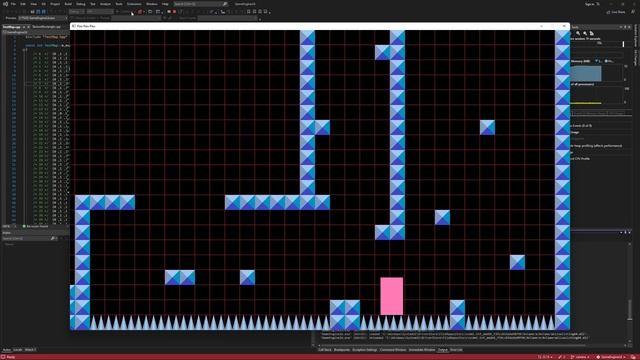
Task: Open the File menu in Visual Studio
Action: click(x=13, y=4)
